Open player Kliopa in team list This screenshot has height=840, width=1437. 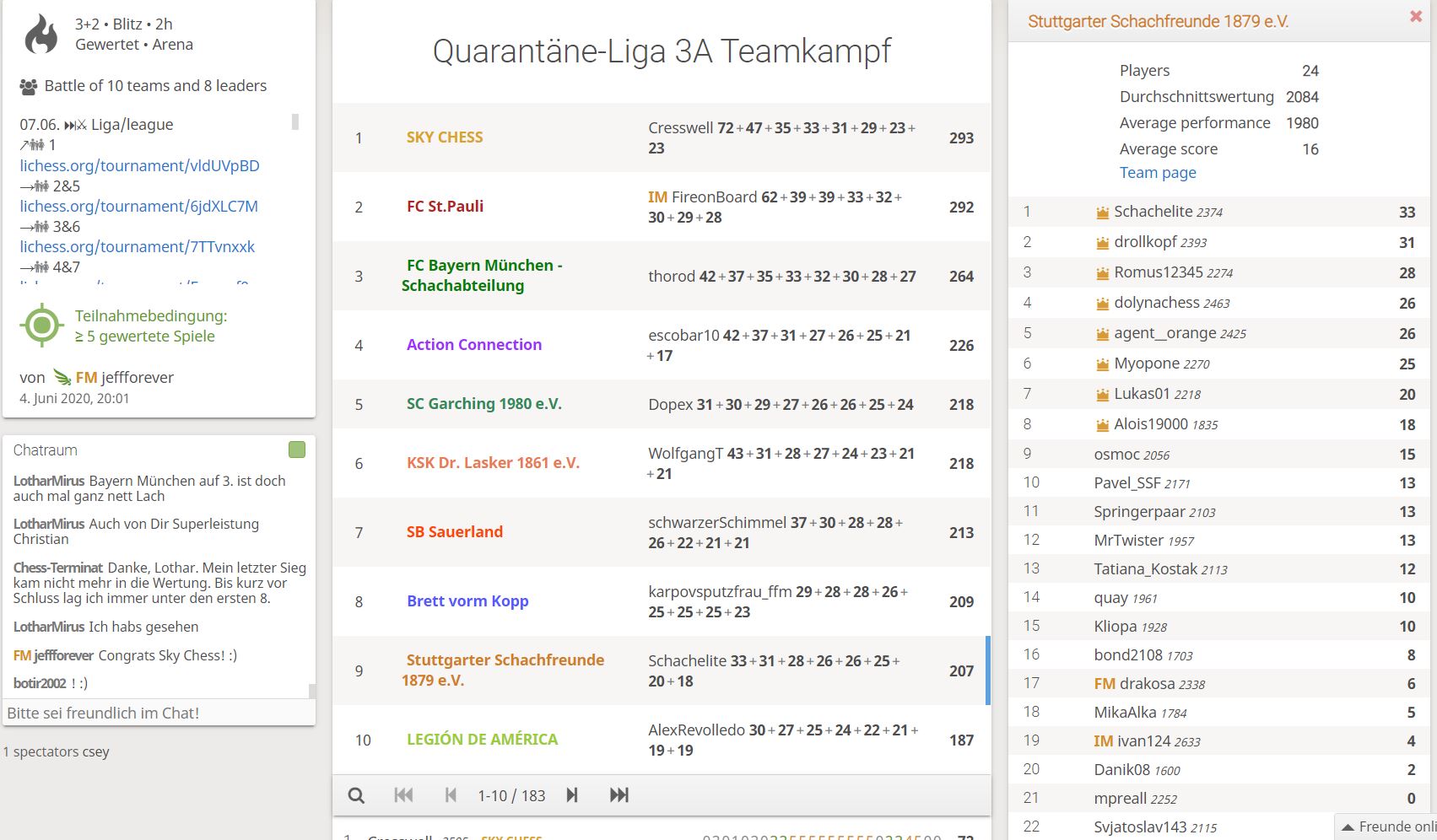[1130, 627]
